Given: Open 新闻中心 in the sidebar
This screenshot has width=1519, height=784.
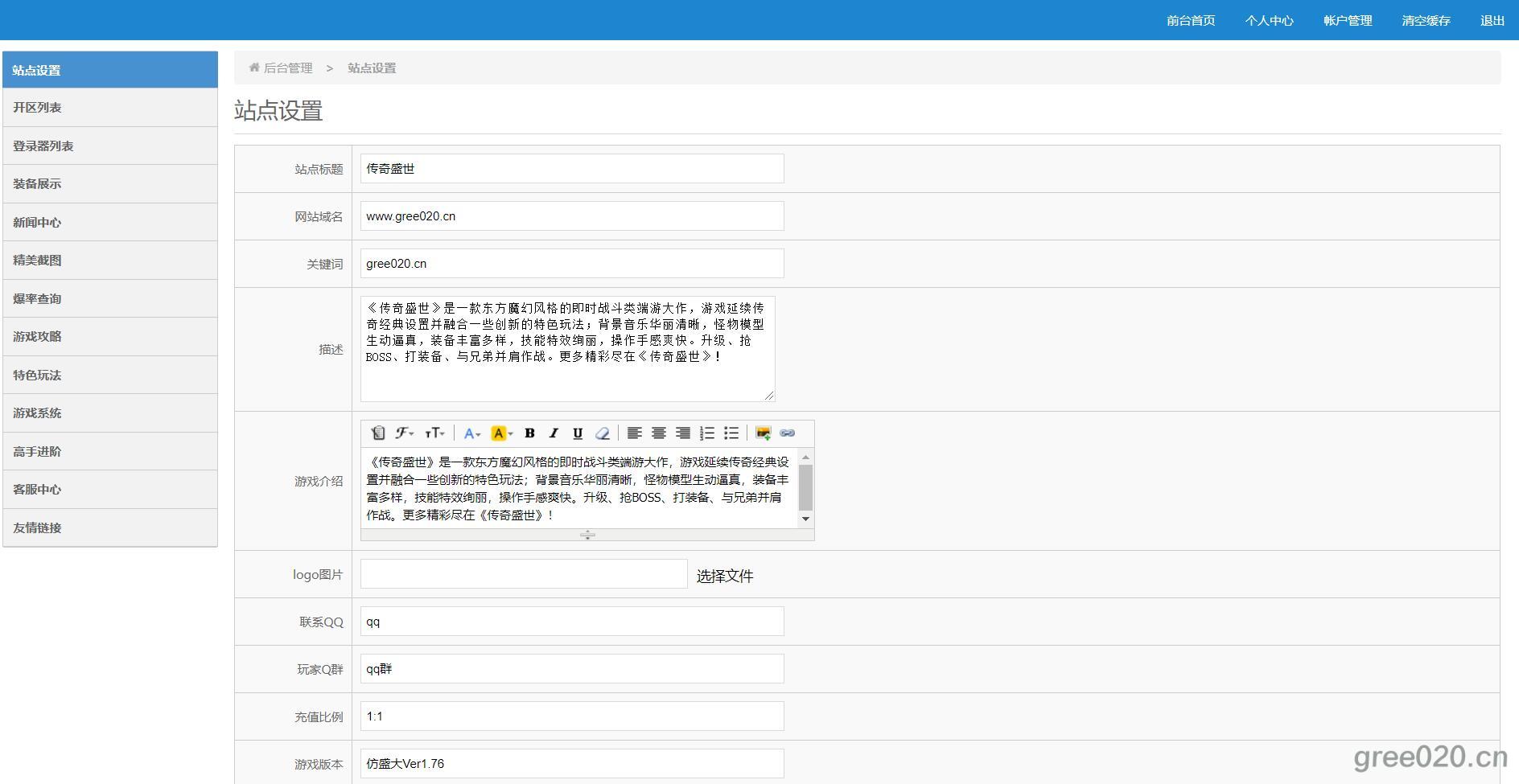Looking at the screenshot, I should coord(37,223).
